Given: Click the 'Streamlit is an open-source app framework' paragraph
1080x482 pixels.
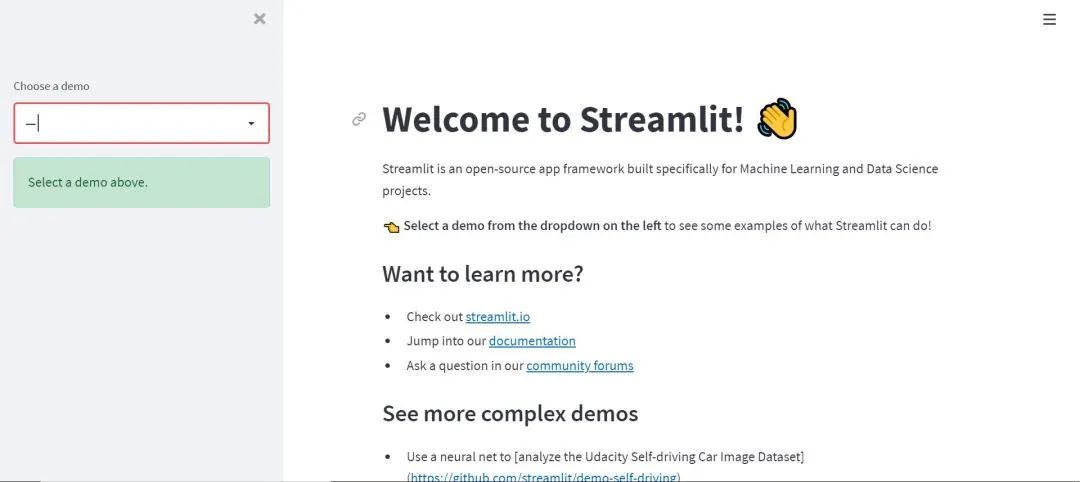Looking at the screenshot, I should tap(660, 180).
